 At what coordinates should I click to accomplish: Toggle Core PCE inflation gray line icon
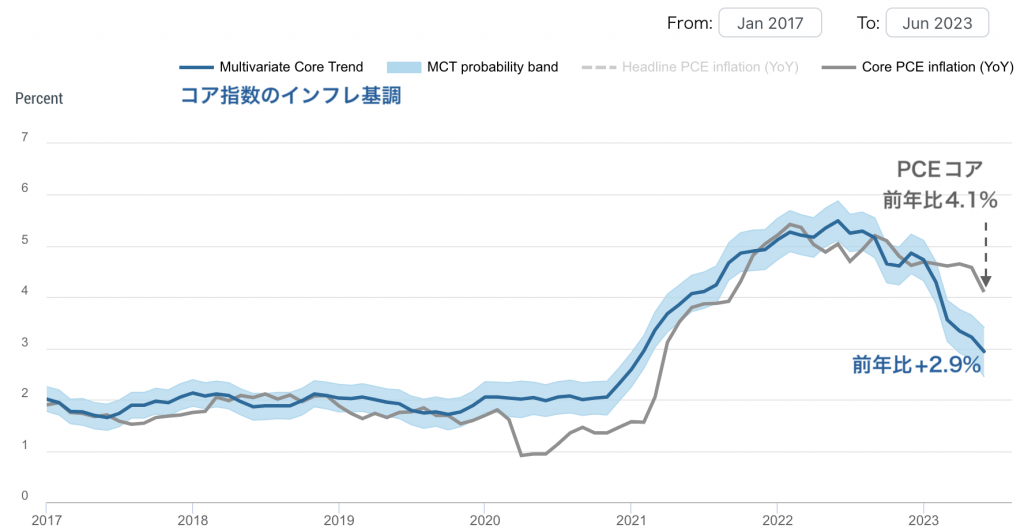pyautogui.click(x=838, y=67)
